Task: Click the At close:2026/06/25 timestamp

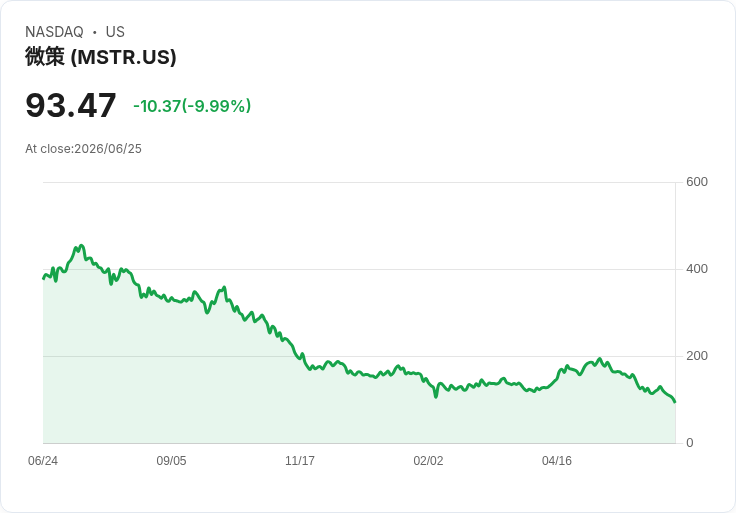Action: point(83,149)
